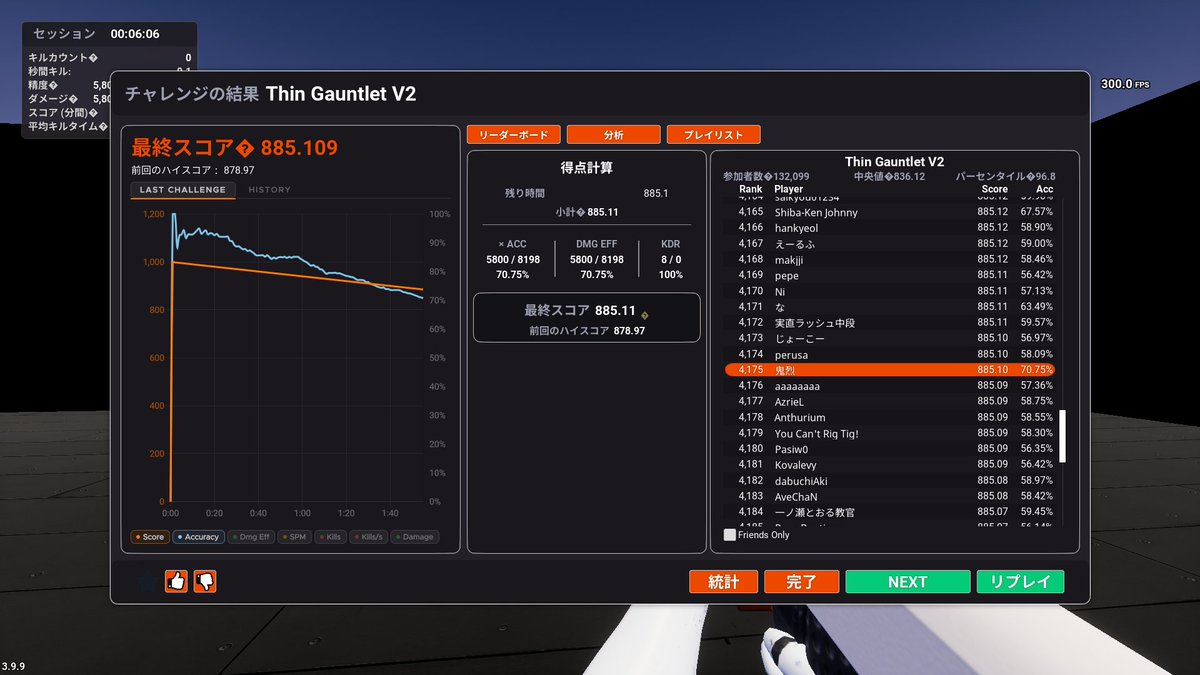The height and width of the screenshot is (675, 1200).
Task: Select player Shiba-Ken Johnny in leaderboard
Action: (x=890, y=212)
